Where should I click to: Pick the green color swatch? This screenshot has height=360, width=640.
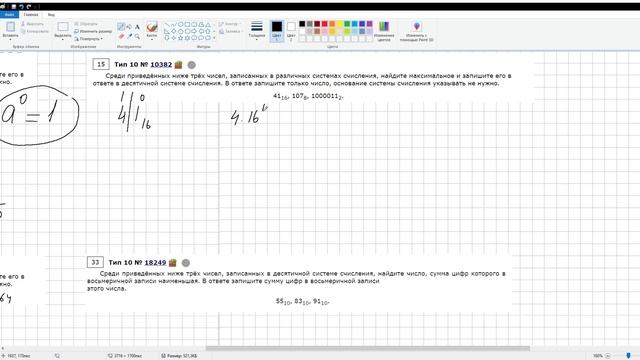coord(347,24)
